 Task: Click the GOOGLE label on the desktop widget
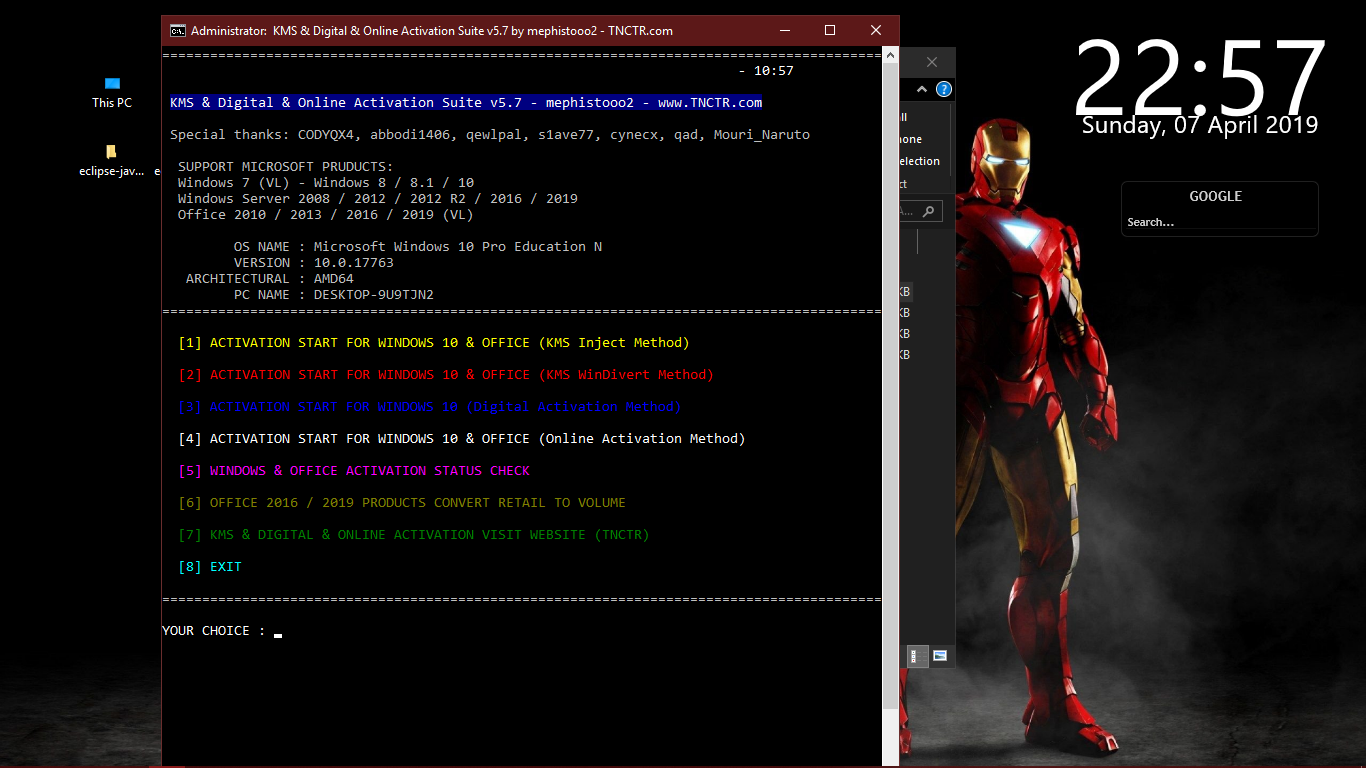pos(1215,196)
